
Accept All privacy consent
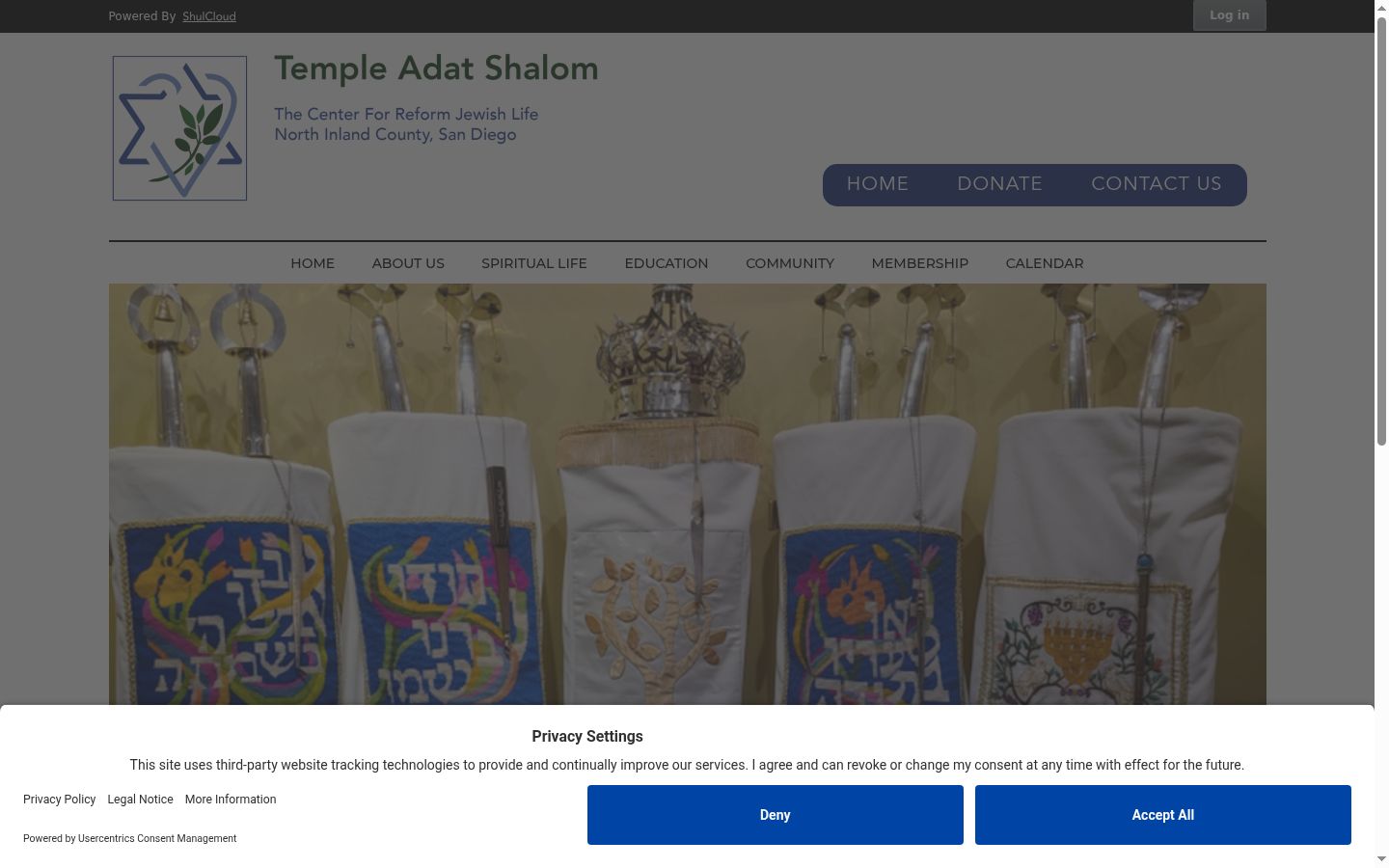click(x=1163, y=815)
